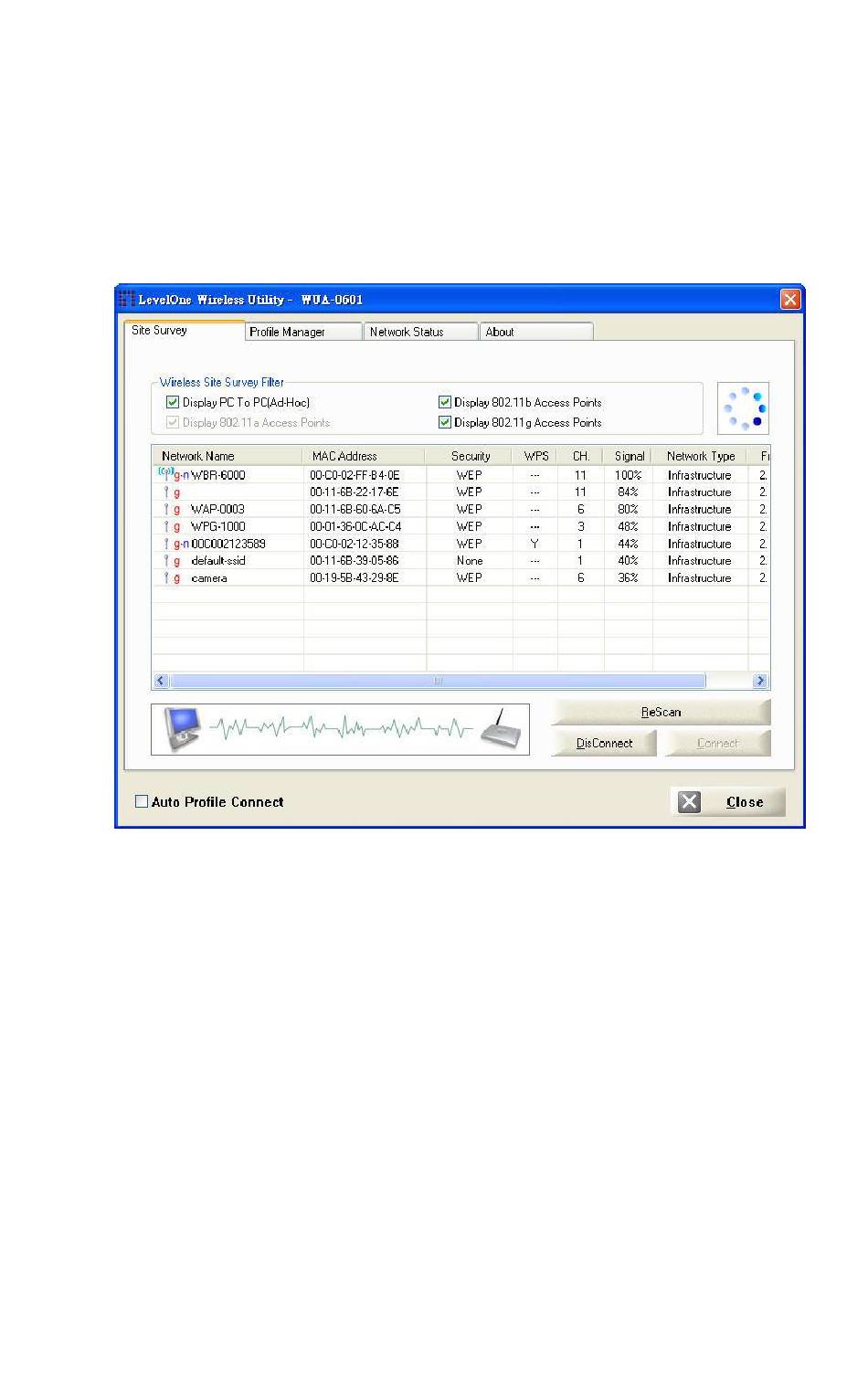
Task: Sort by WPS column header
Action: point(535,456)
